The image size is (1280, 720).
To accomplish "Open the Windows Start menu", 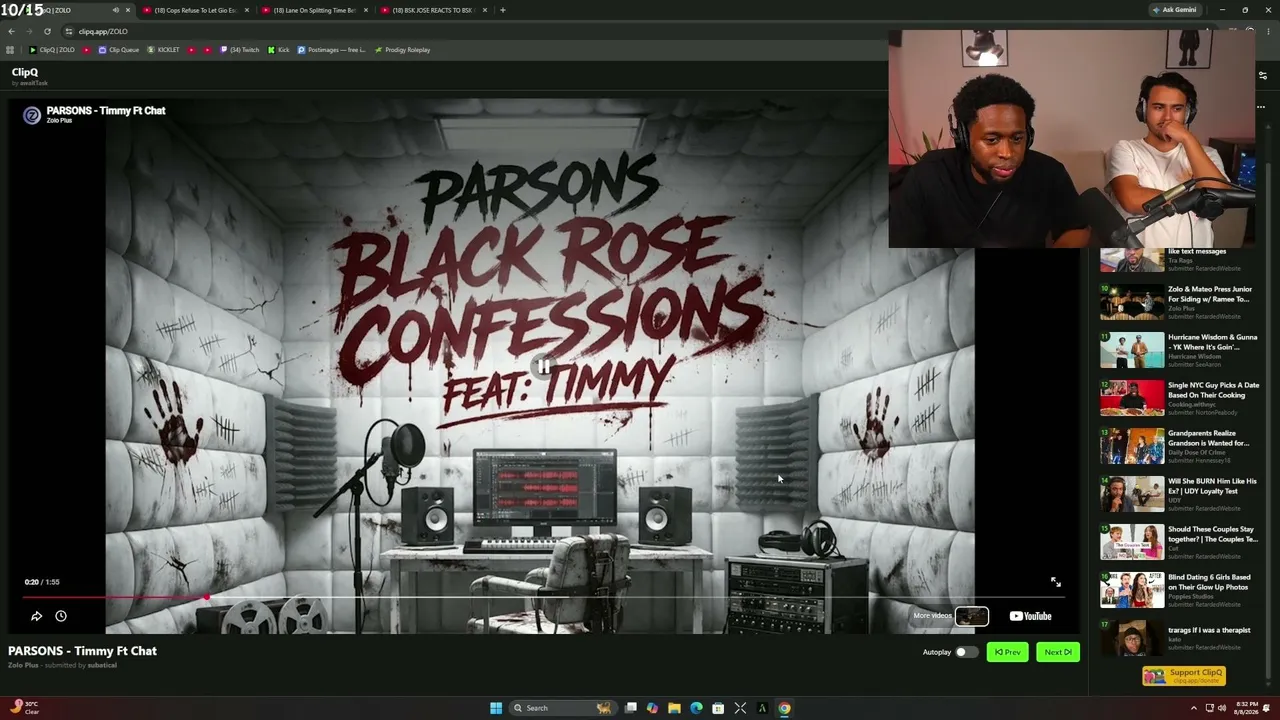I will 495,708.
